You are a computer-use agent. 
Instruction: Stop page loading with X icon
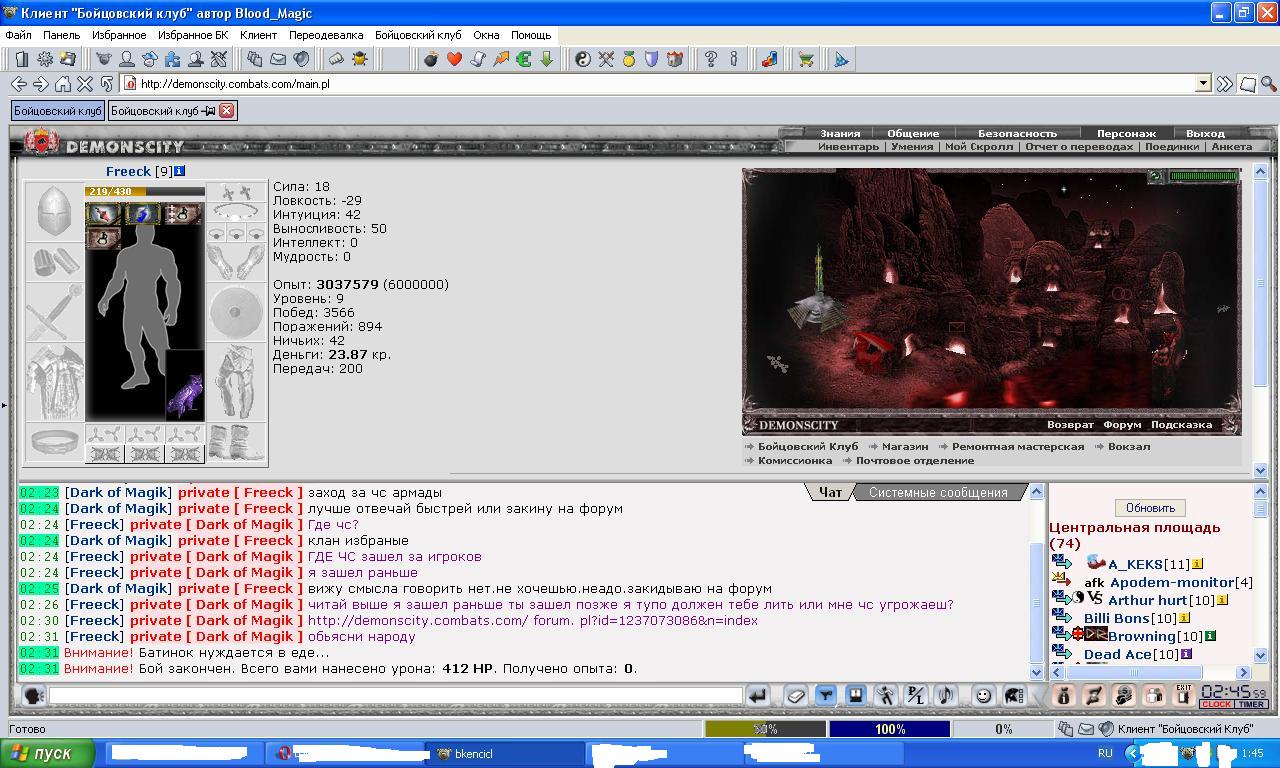coord(85,84)
